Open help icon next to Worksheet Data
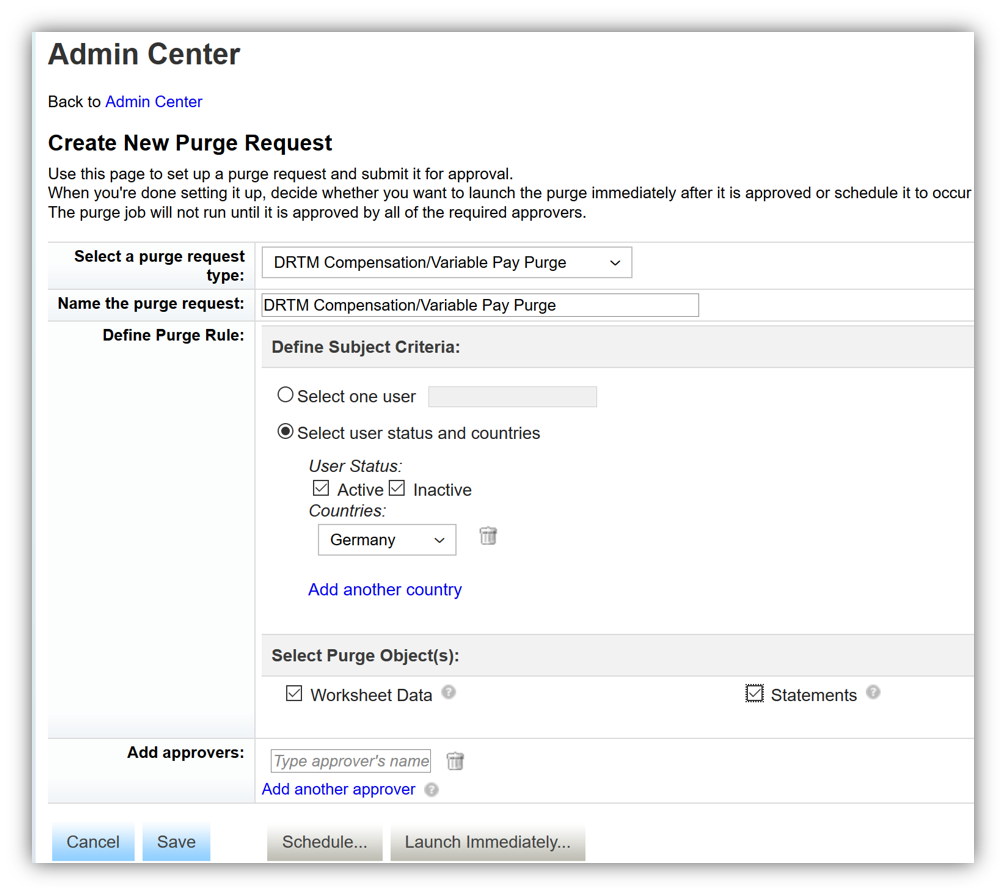This screenshot has width=1006, height=895. point(448,692)
